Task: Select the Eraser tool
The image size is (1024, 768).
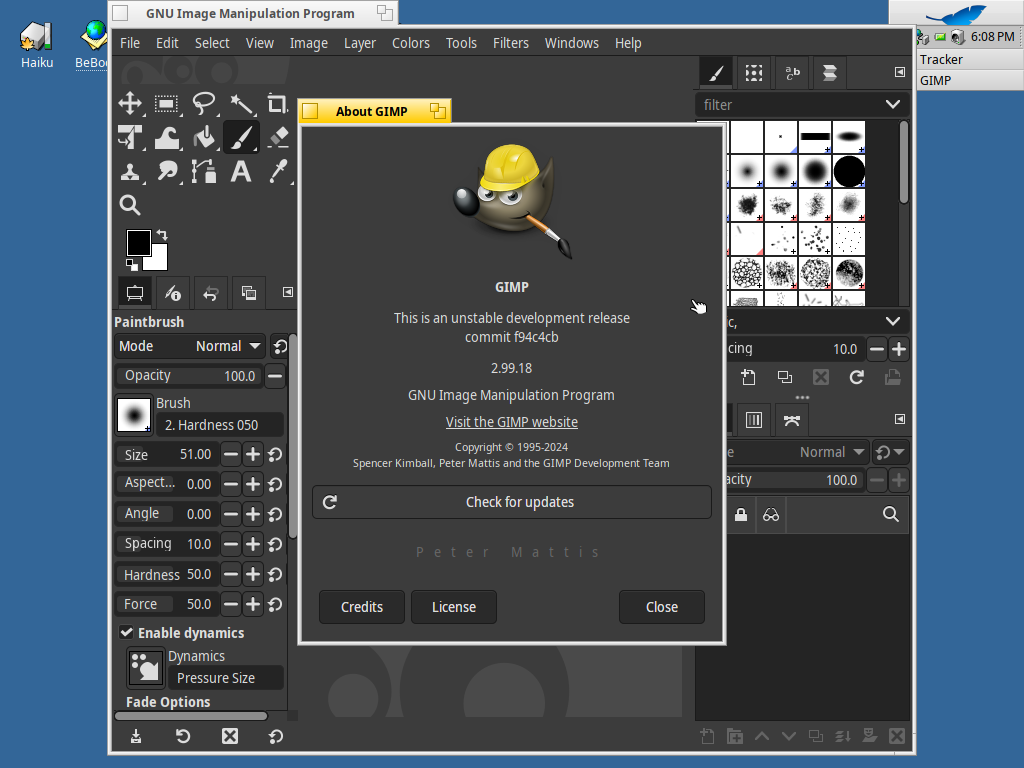Action: click(278, 138)
